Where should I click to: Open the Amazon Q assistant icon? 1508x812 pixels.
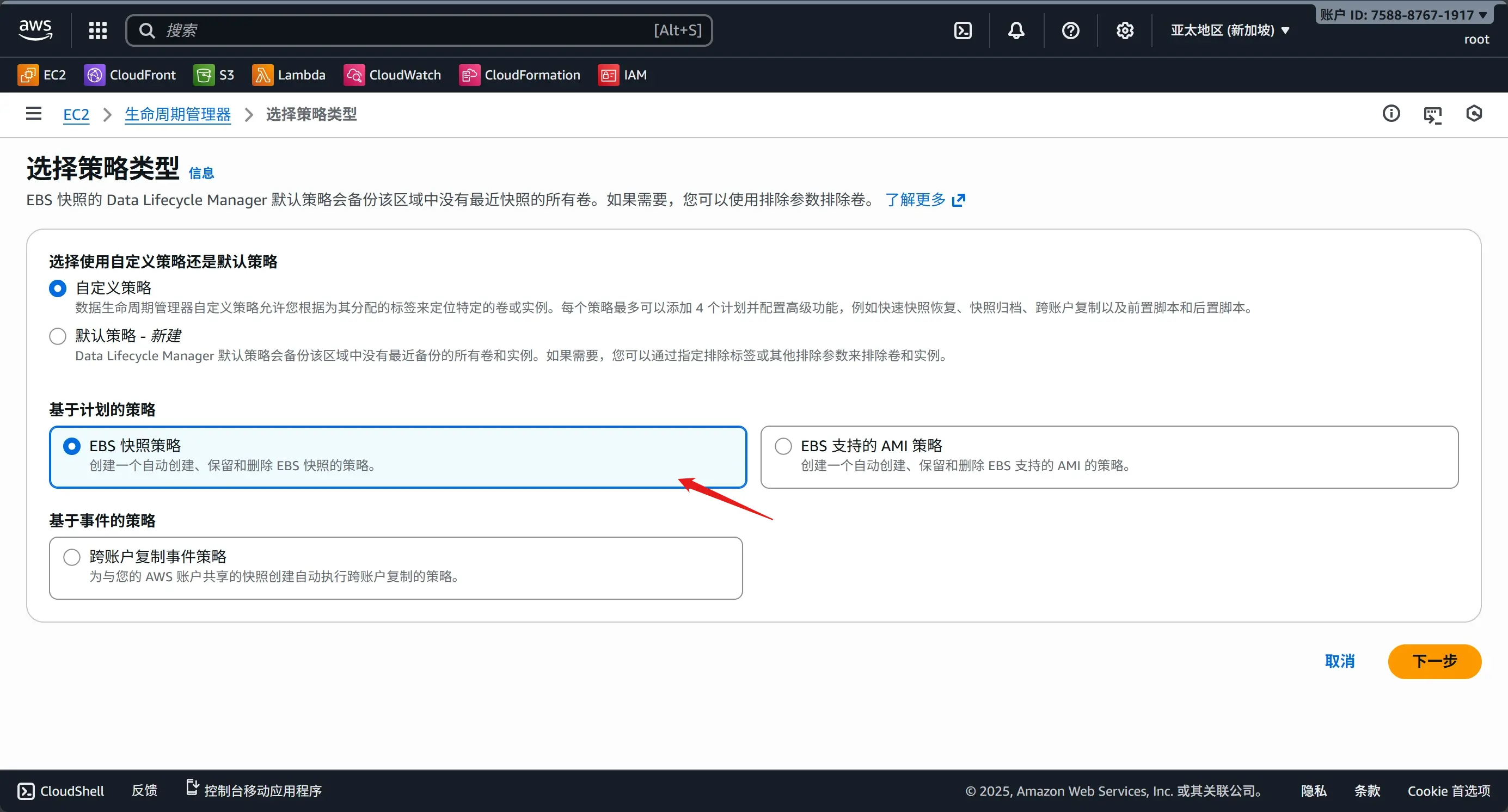point(1474,113)
